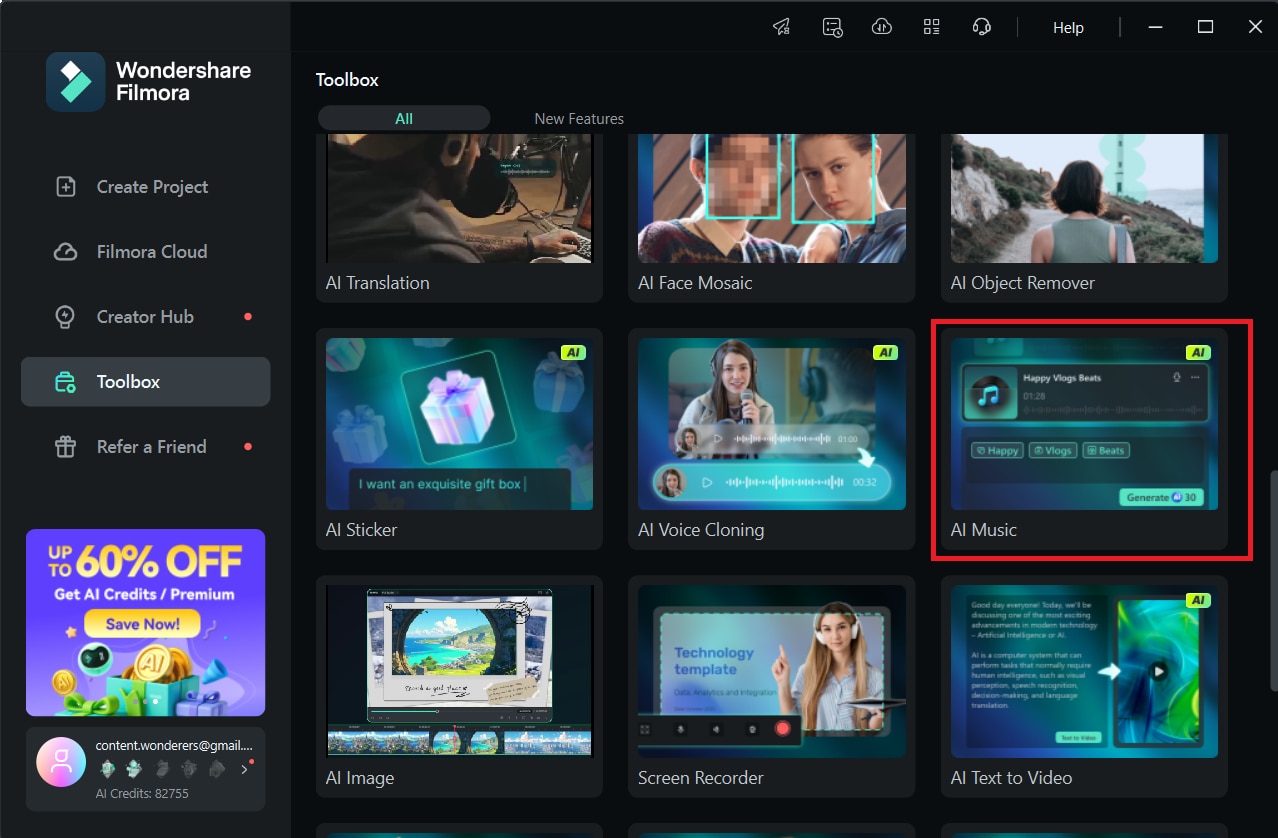Click the AI Object Remover label
The width and height of the screenshot is (1278, 838).
click(1023, 283)
